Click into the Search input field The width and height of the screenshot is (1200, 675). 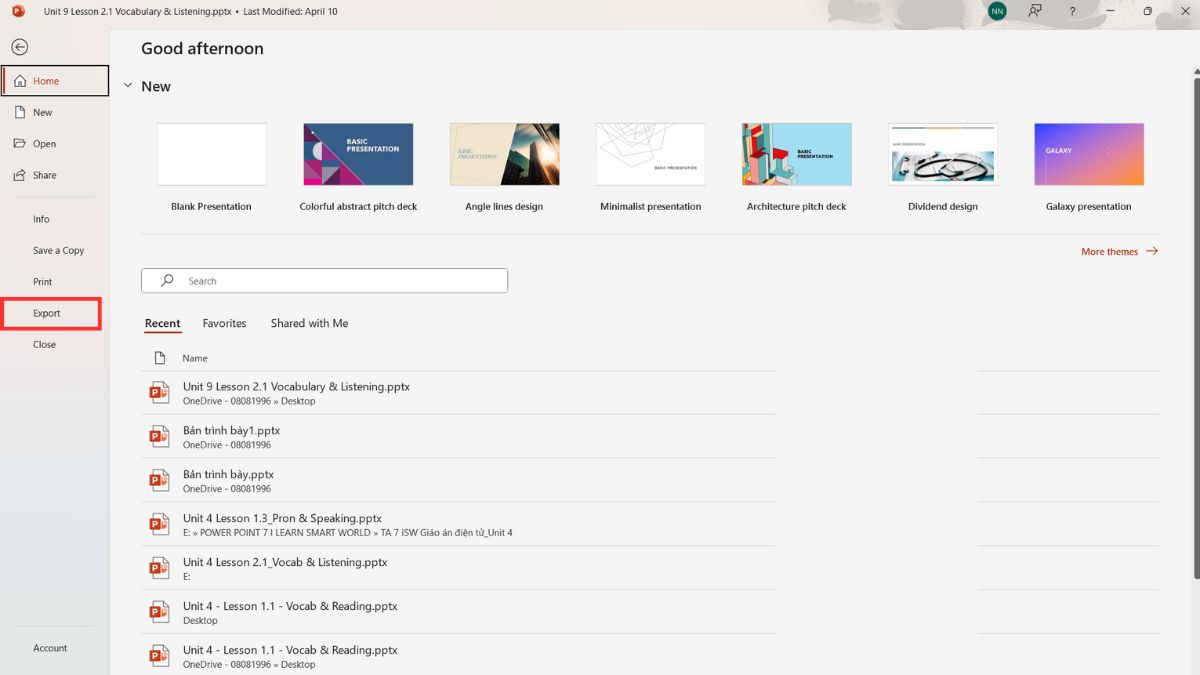click(x=340, y=281)
